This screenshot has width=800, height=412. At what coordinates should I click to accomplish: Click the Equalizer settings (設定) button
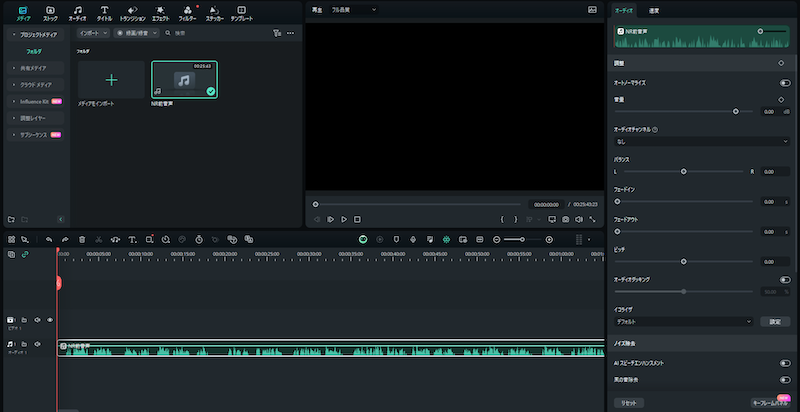pyautogui.click(x=775, y=322)
